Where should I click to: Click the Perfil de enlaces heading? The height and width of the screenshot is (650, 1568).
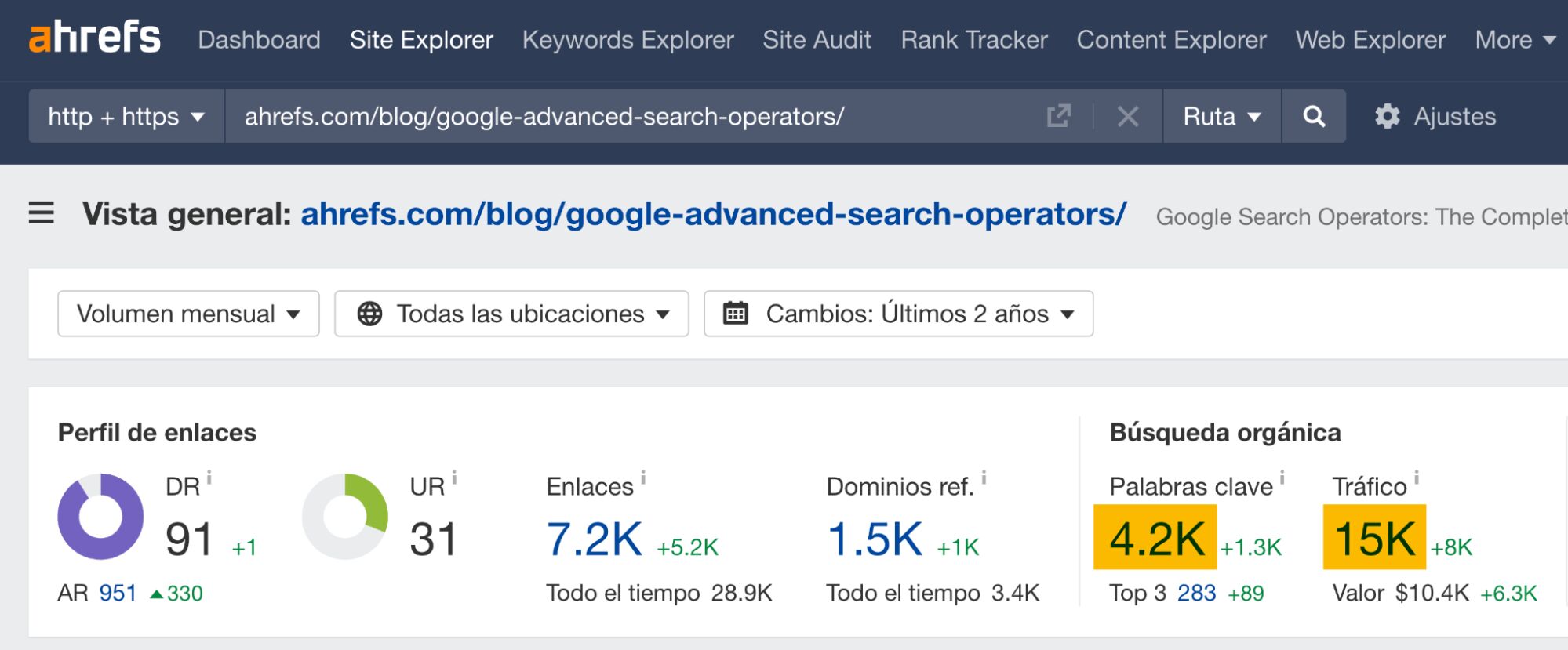click(x=157, y=432)
